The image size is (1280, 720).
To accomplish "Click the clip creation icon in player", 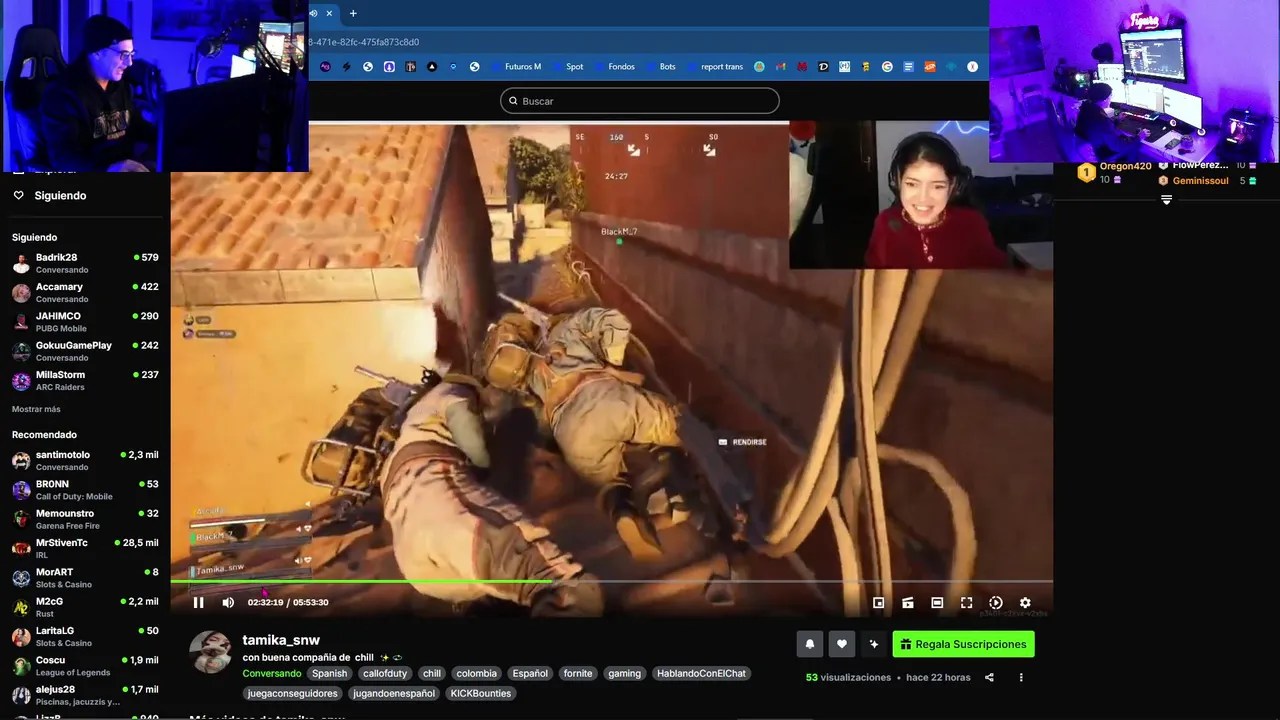I will pyautogui.click(x=907, y=602).
